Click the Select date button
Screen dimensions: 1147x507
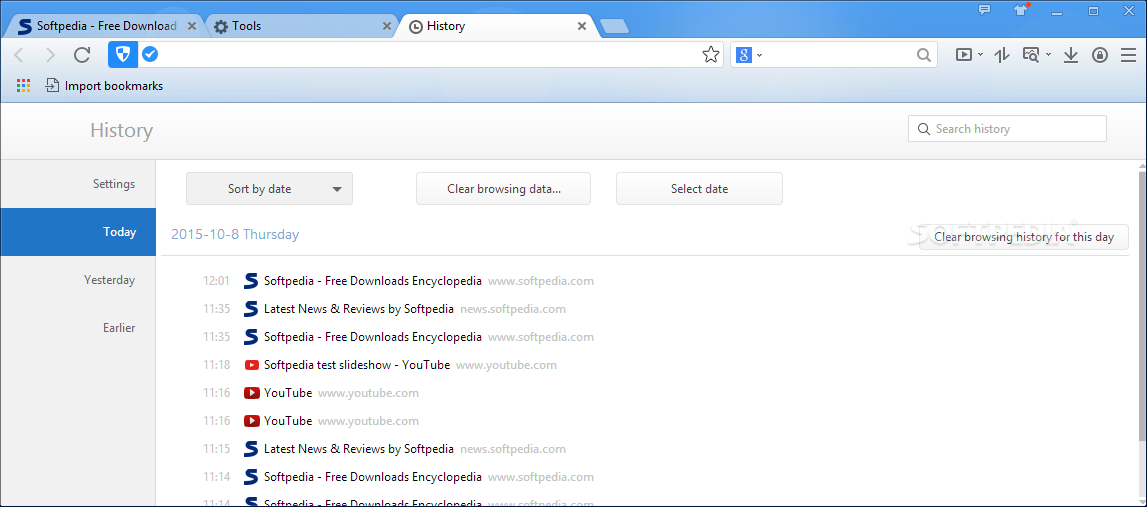(699, 189)
